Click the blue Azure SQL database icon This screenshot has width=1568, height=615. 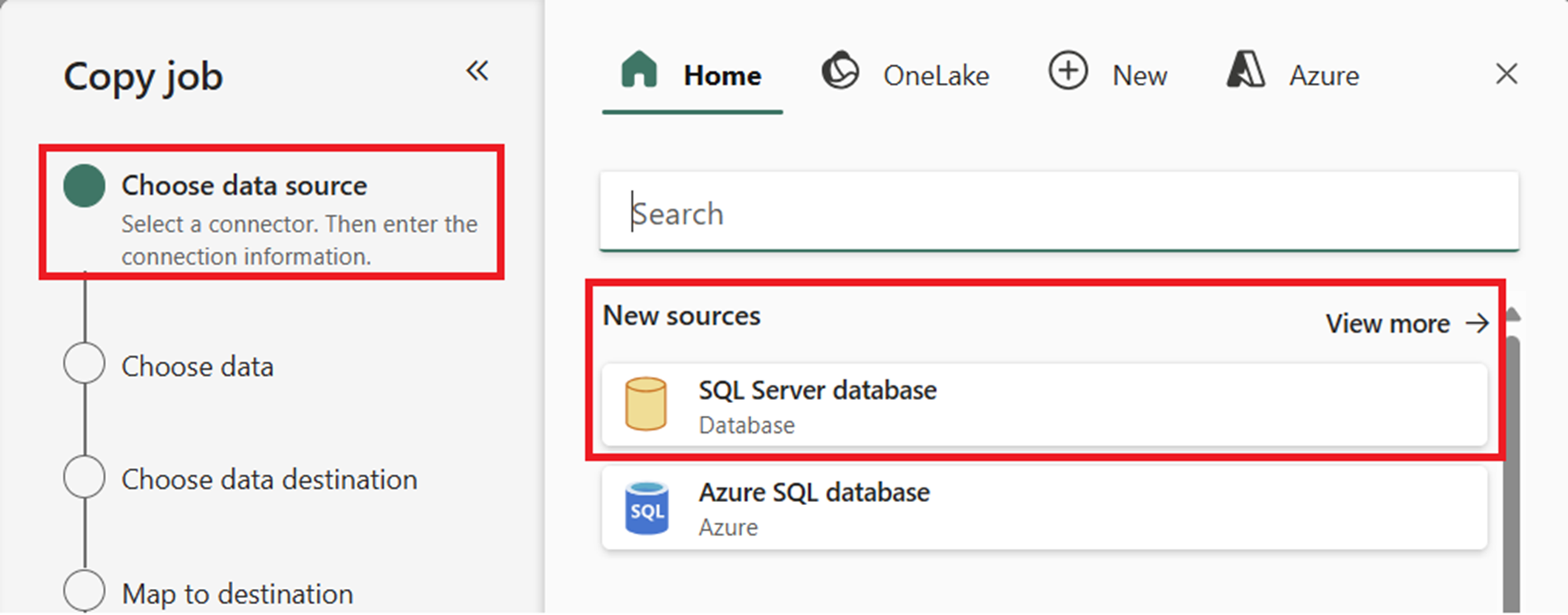[x=647, y=508]
